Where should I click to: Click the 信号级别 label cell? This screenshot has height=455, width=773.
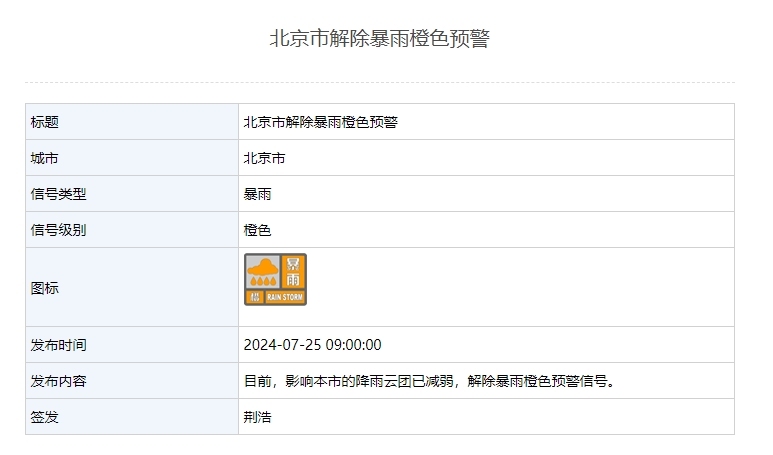point(132,230)
